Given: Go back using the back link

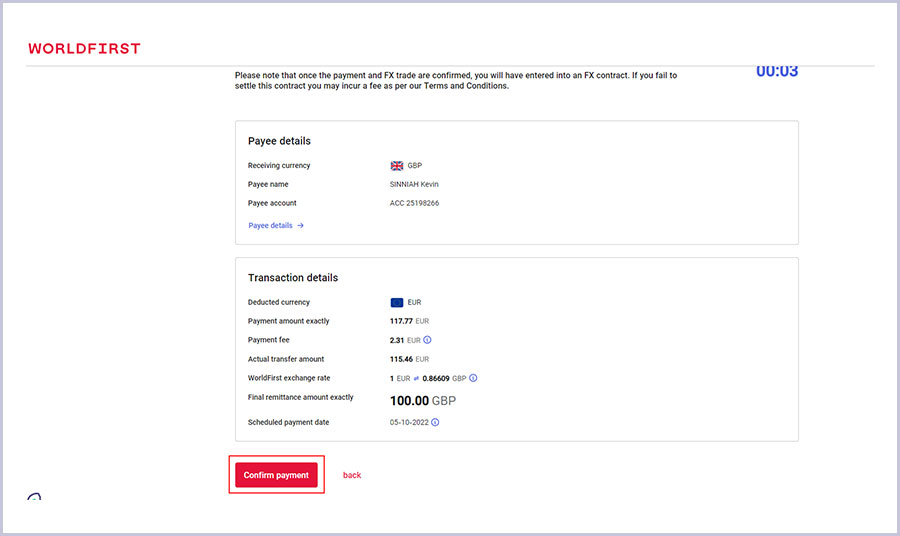Looking at the screenshot, I should coord(352,475).
